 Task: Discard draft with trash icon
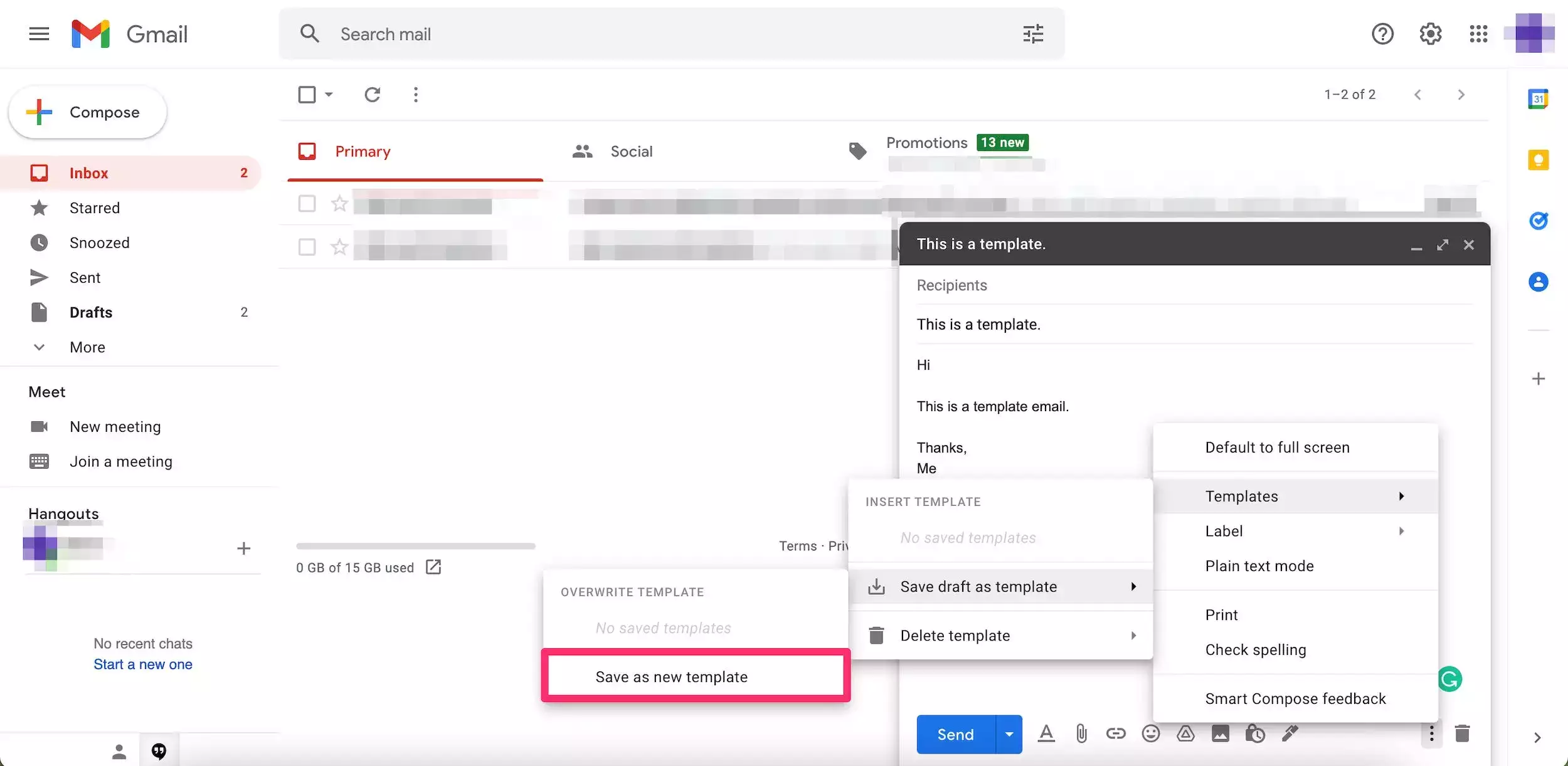tap(1462, 733)
